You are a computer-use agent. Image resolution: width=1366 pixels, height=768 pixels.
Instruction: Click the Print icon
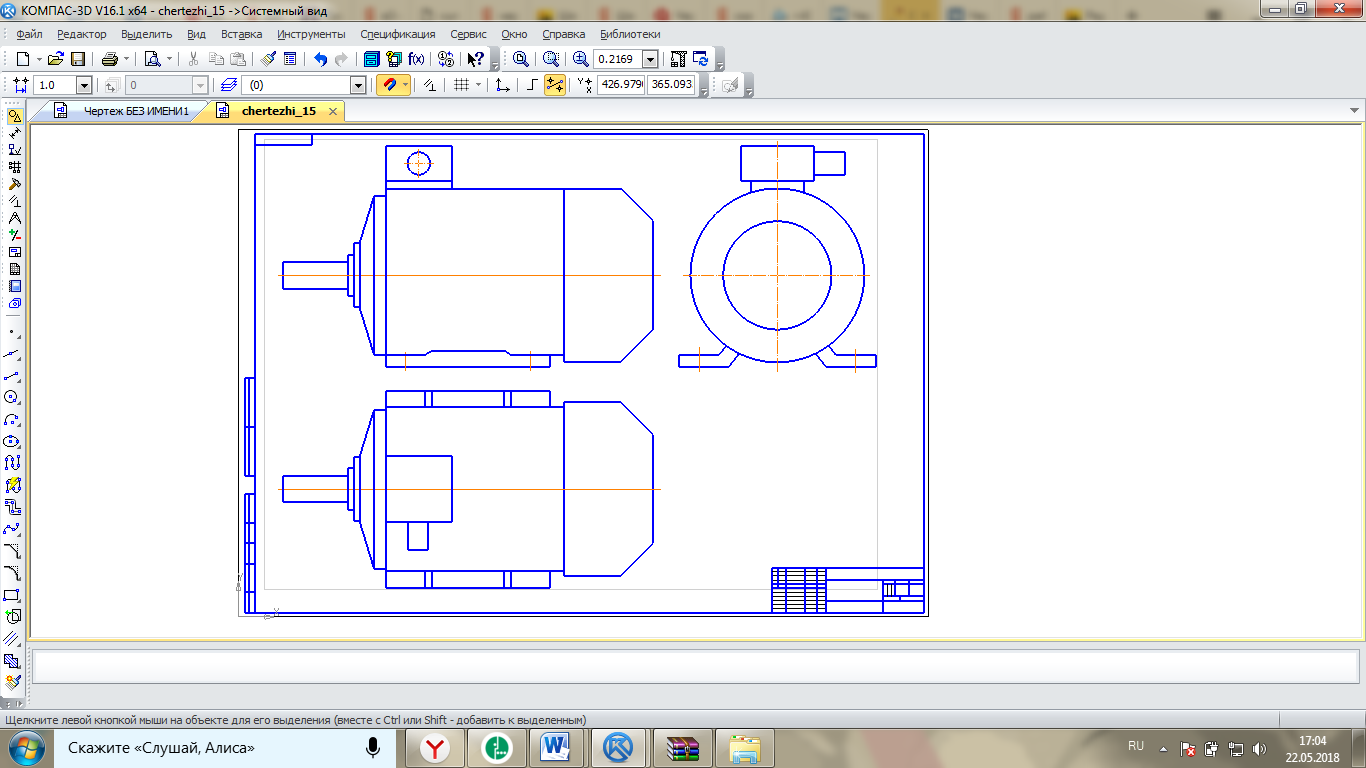[x=110, y=59]
